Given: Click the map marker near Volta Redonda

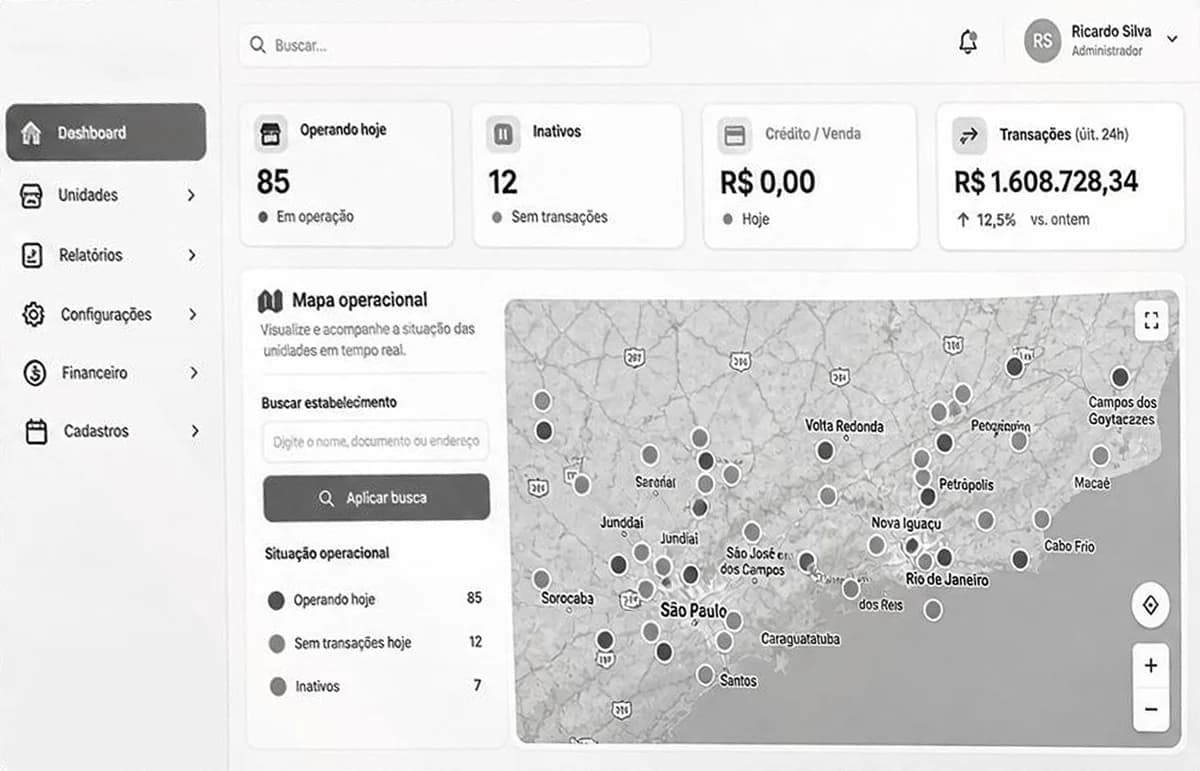Looking at the screenshot, I should coord(825,450).
